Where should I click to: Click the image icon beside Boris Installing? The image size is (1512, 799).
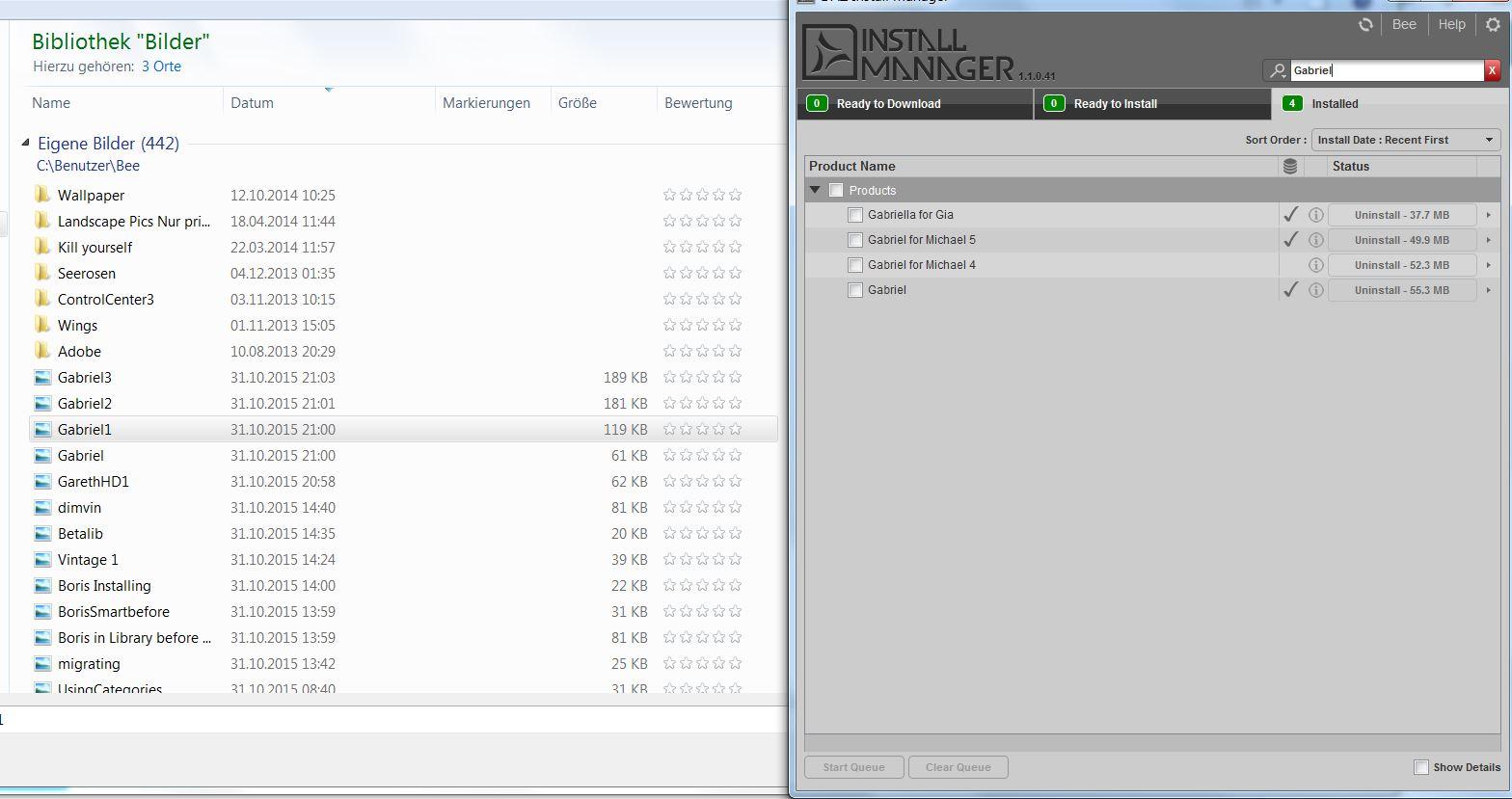42,586
